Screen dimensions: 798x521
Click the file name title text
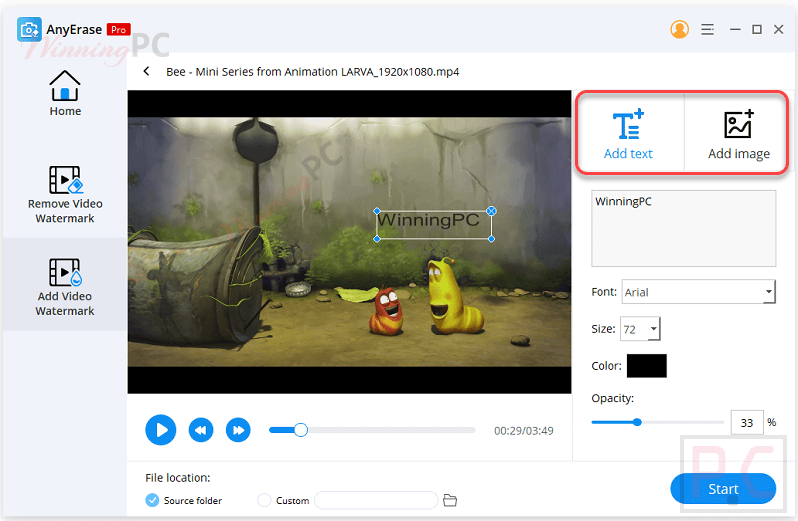point(312,72)
